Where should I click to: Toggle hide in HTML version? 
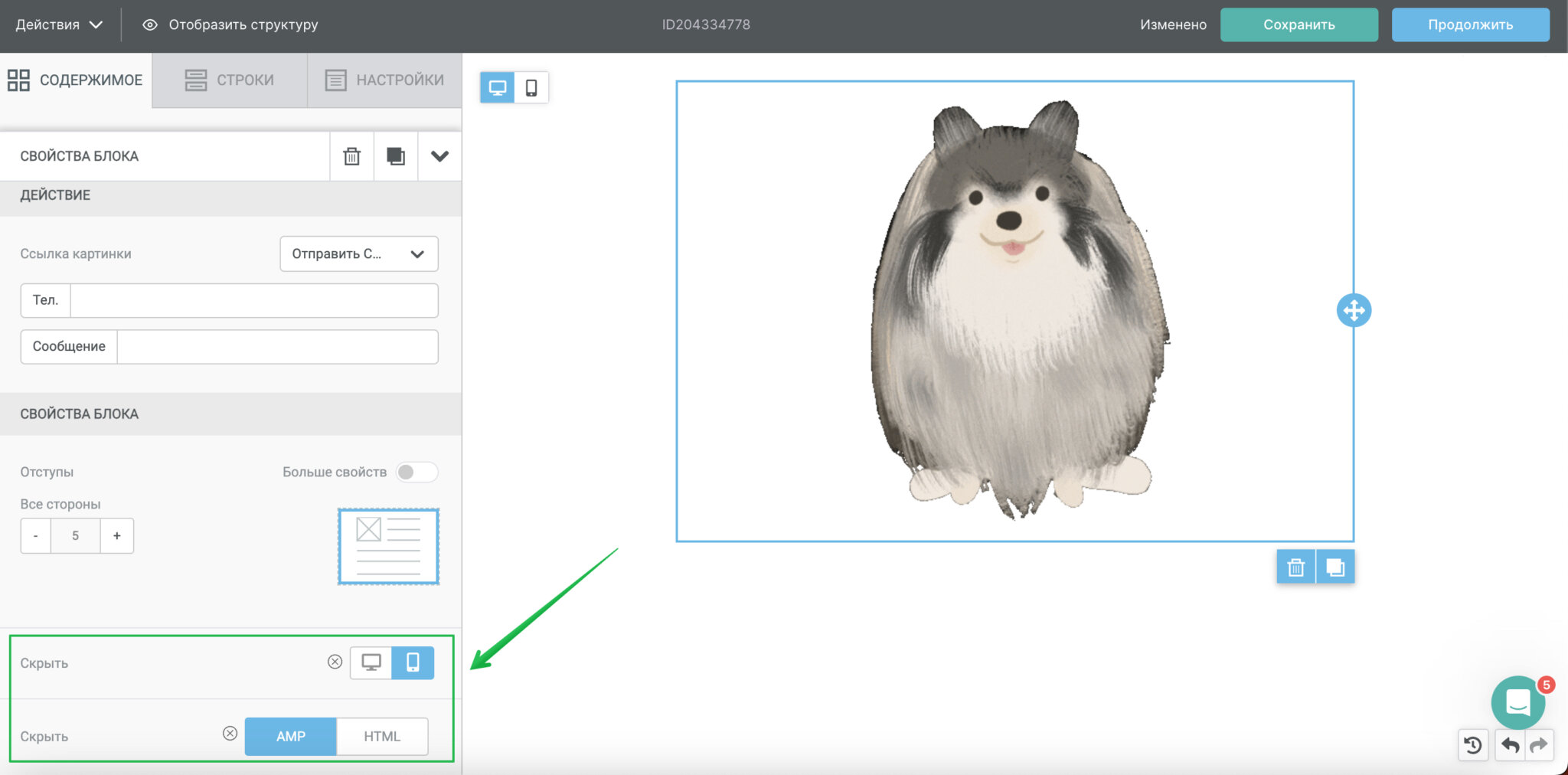pyautogui.click(x=381, y=736)
